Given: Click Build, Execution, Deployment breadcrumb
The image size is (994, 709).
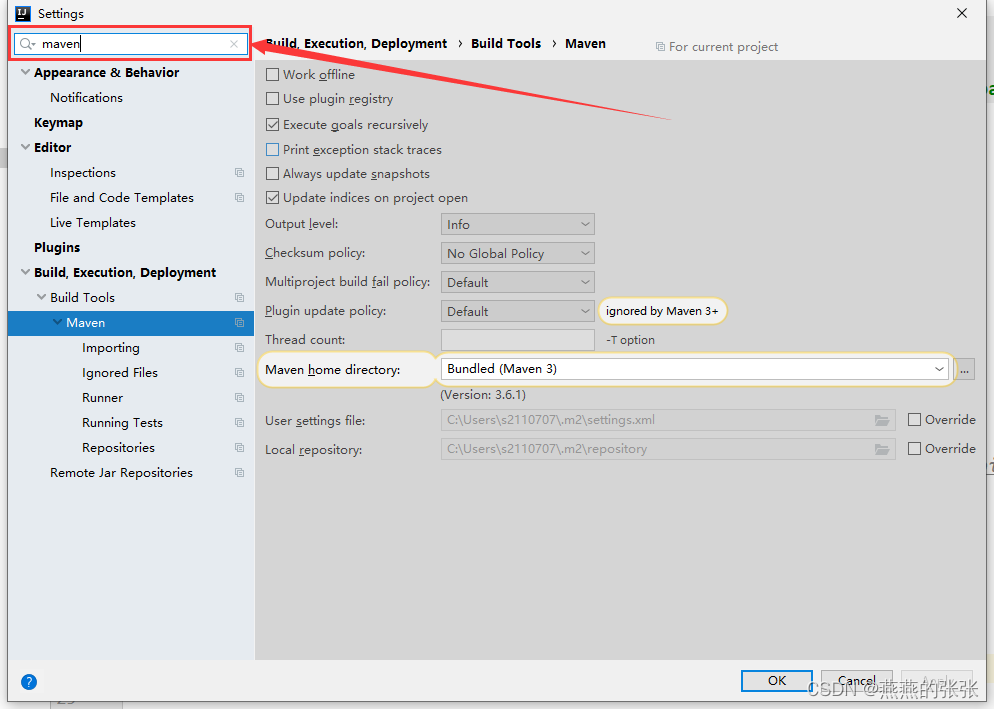Looking at the screenshot, I should (356, 44).
